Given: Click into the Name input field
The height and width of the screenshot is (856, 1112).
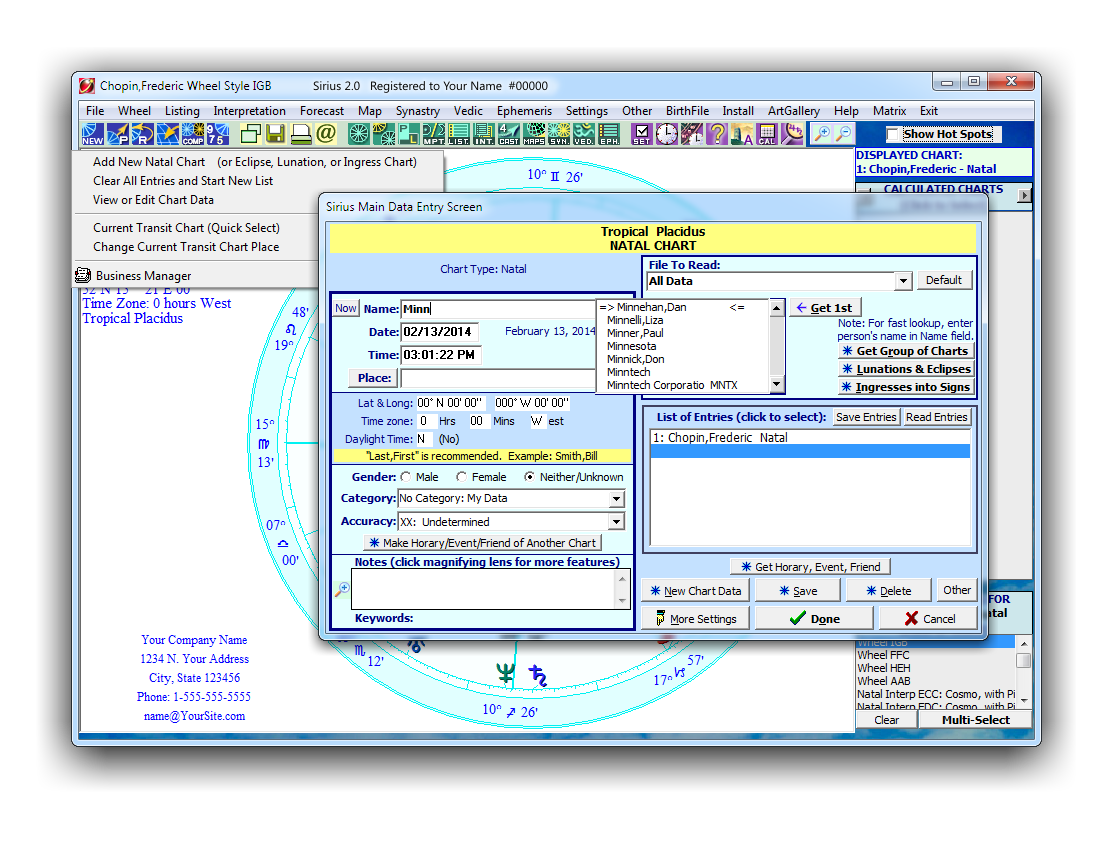Looking at the screenshot, I should tap(499, 309).
